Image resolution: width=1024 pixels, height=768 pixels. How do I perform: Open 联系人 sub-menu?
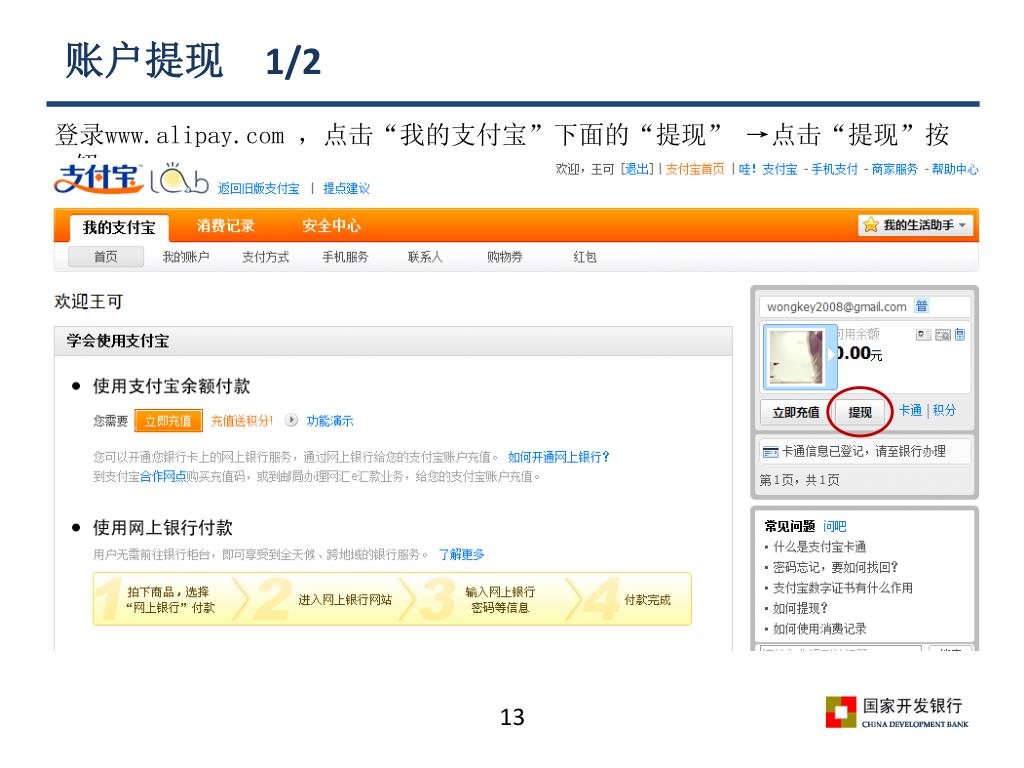click(x=425, y=257)
